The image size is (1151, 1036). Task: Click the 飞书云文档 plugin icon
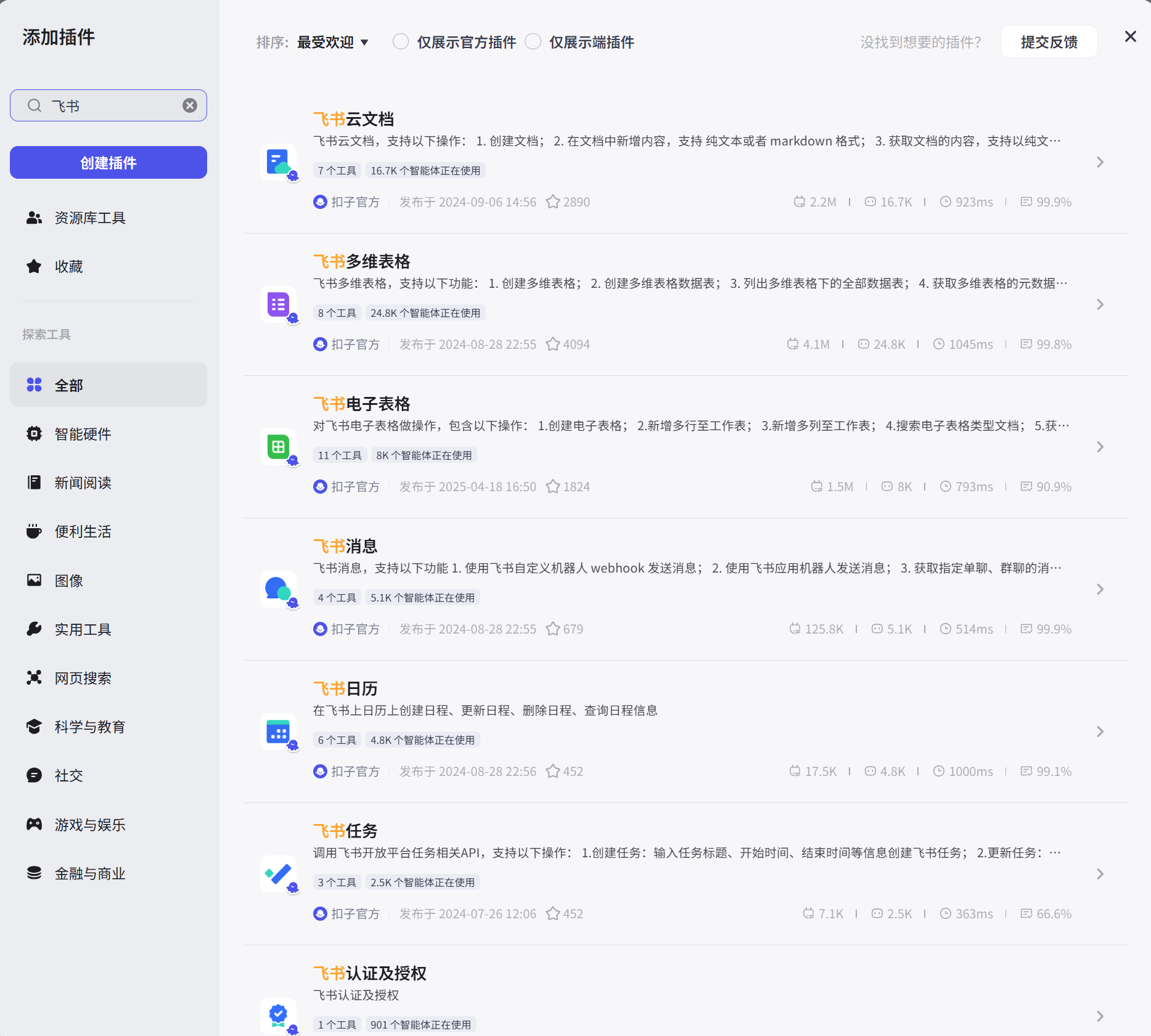pyautogui.click(x=279, y=162)
